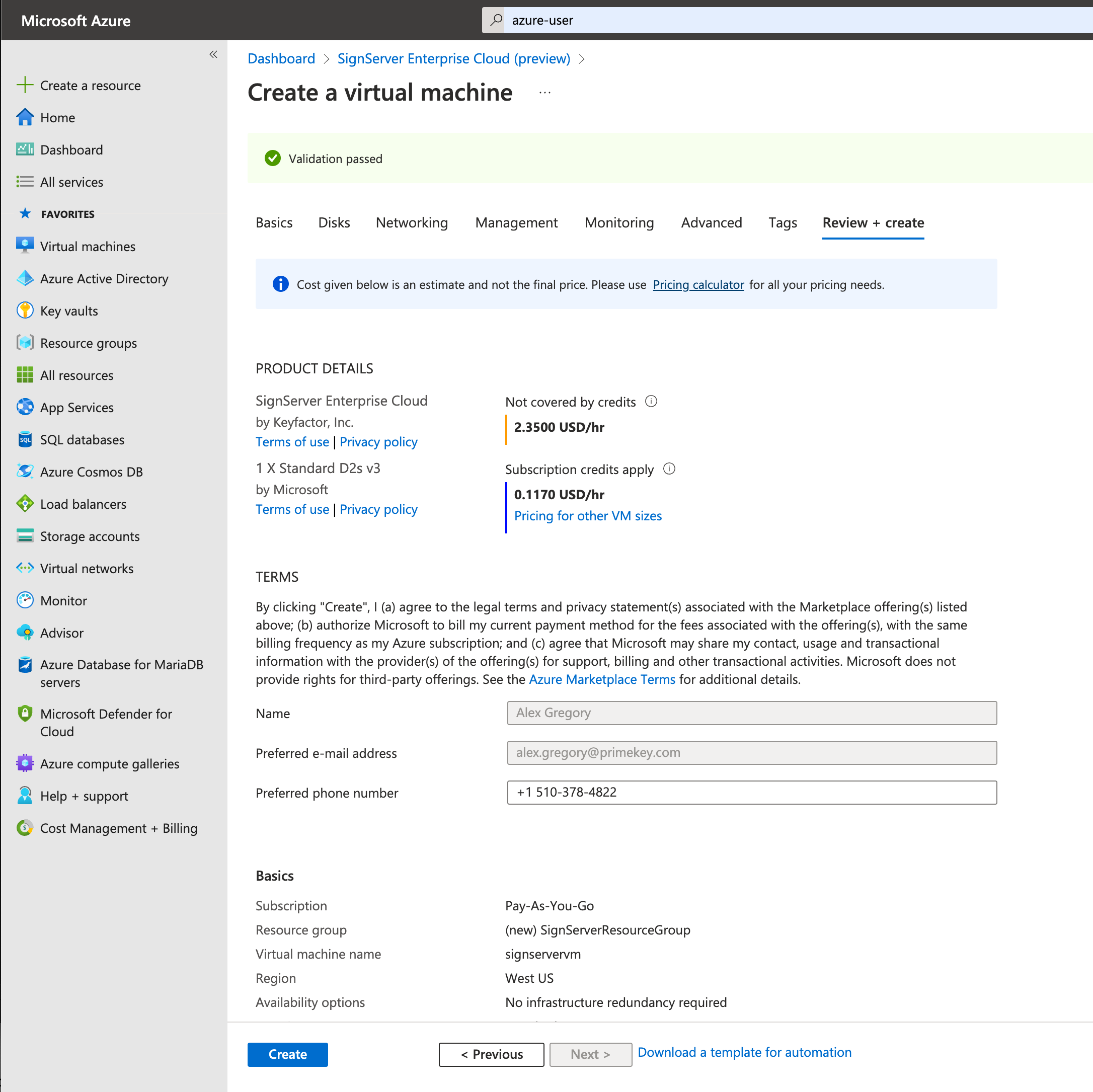The width and height of the screenshot is (1093, 1092).
Task: Click the 'Subscription credits apply' info icon
Action: [x=669, y=469]
